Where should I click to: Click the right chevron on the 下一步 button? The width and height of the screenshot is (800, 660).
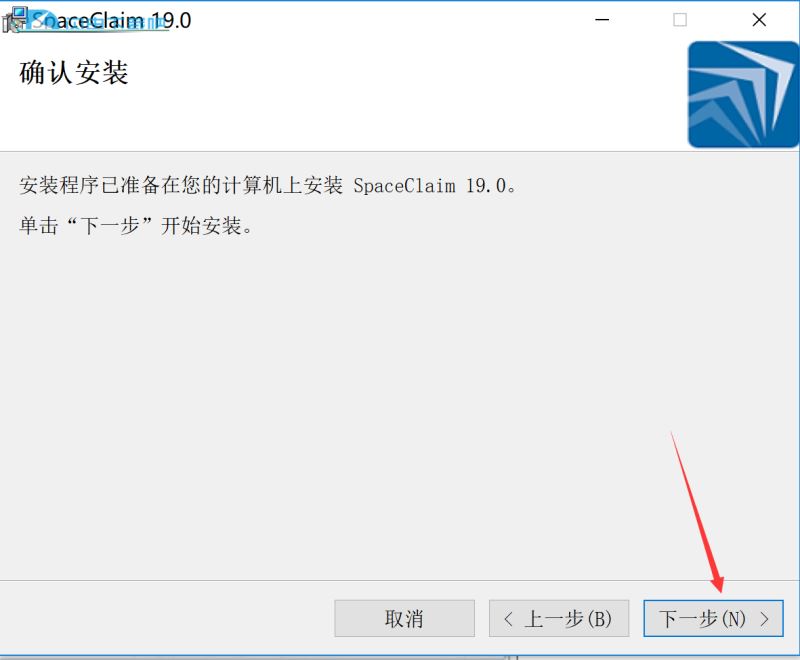point(764,619)
